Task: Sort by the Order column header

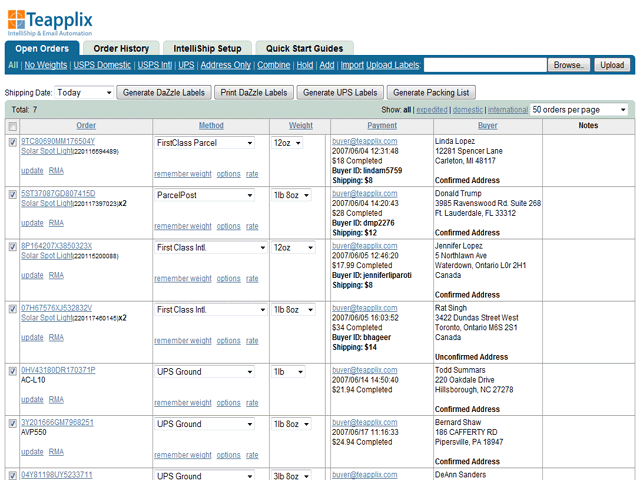Action: click(x=86, y=126)
